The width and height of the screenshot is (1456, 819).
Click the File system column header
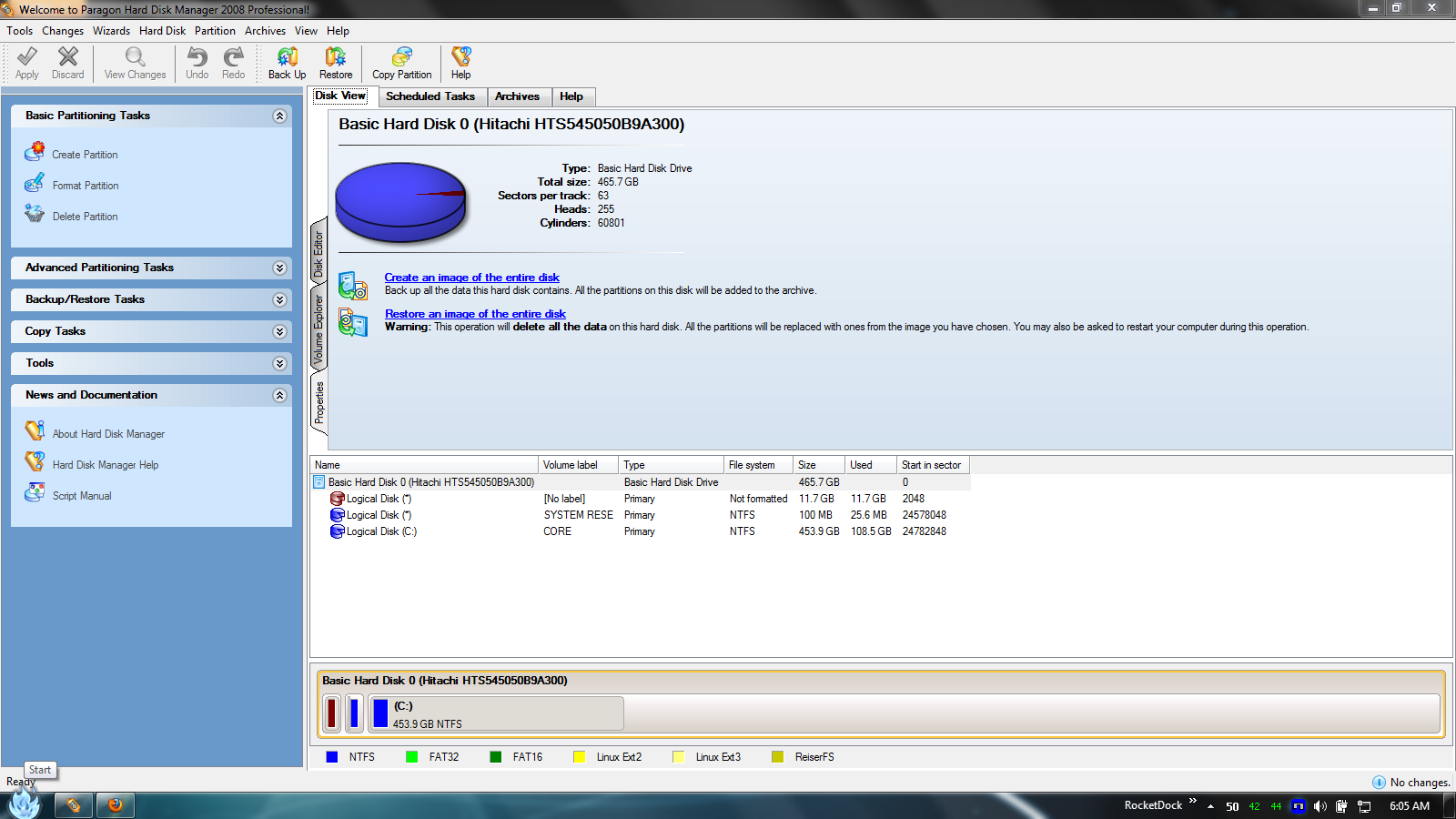point(758,465)
